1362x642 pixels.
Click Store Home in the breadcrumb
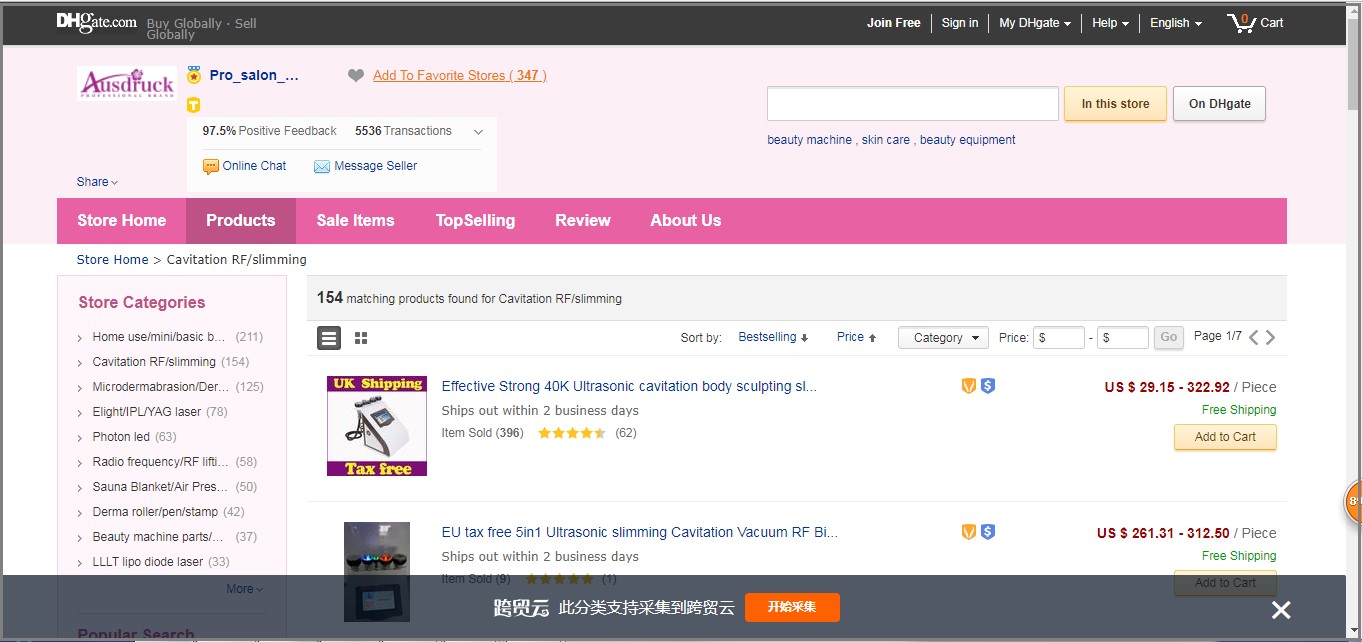(x=112, y=260)
